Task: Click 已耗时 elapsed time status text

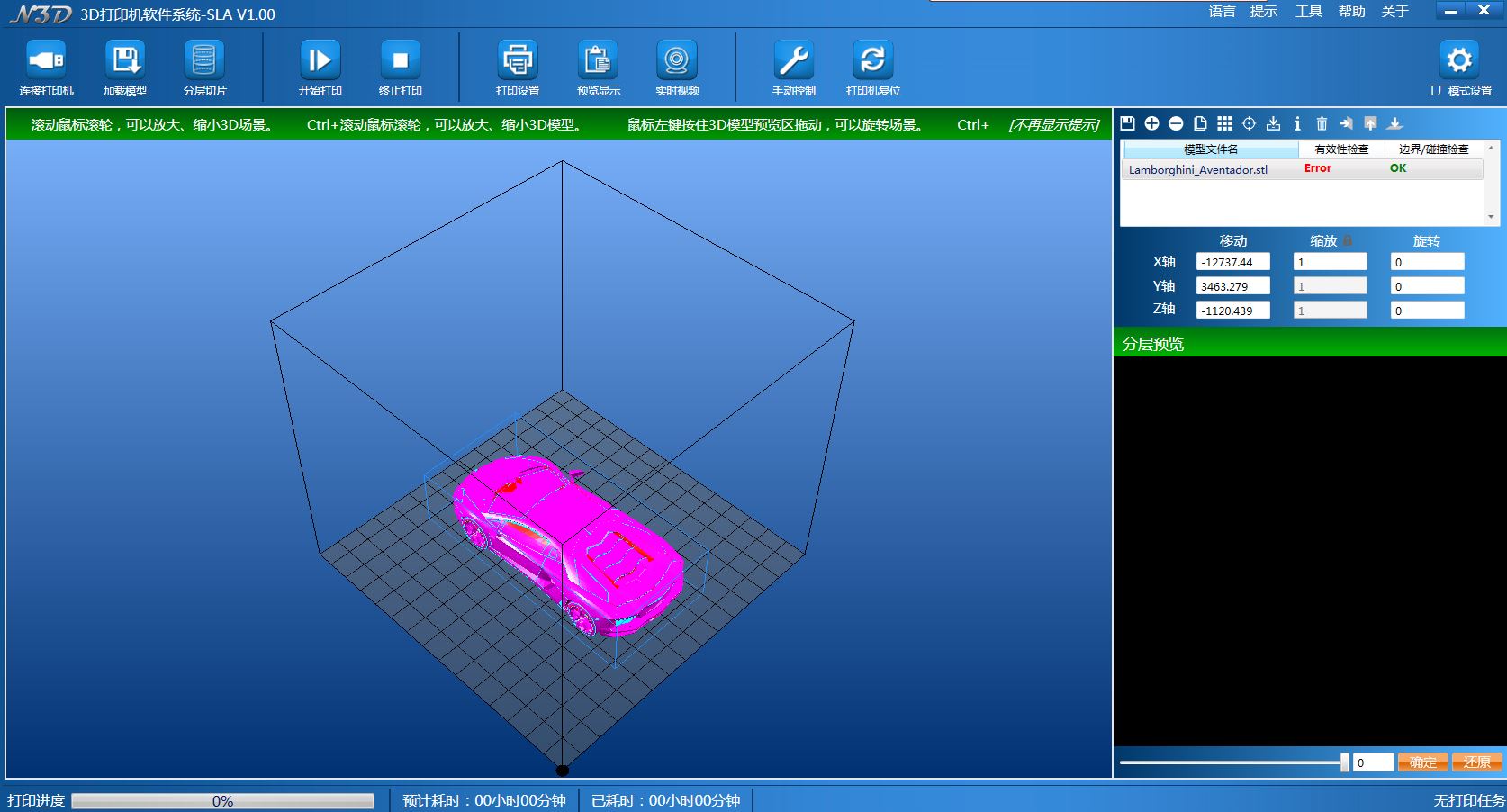Action: pyautogui.click(x=665, y=801)
